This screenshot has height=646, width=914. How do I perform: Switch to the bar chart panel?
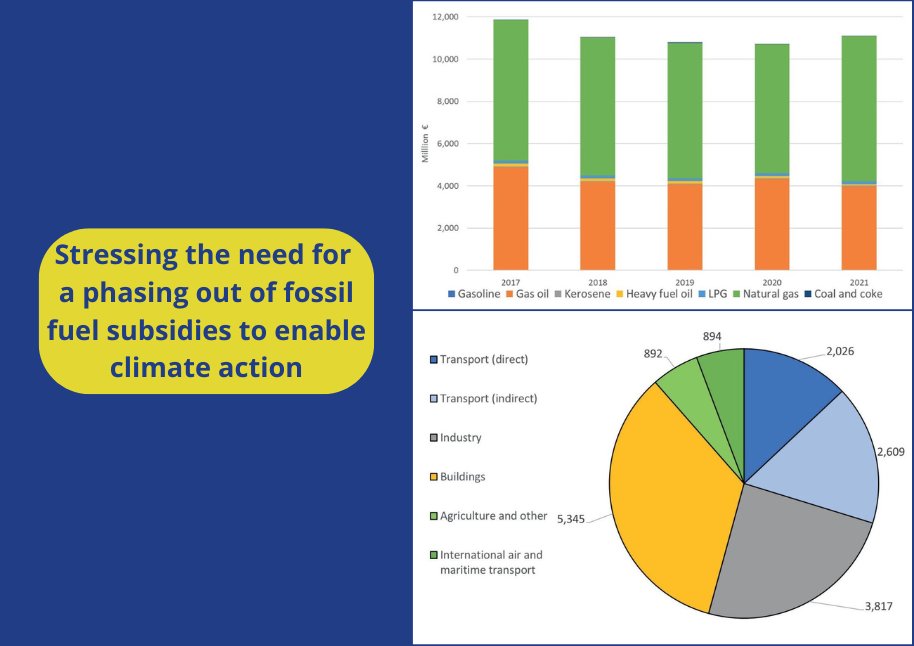pos(660,150)
